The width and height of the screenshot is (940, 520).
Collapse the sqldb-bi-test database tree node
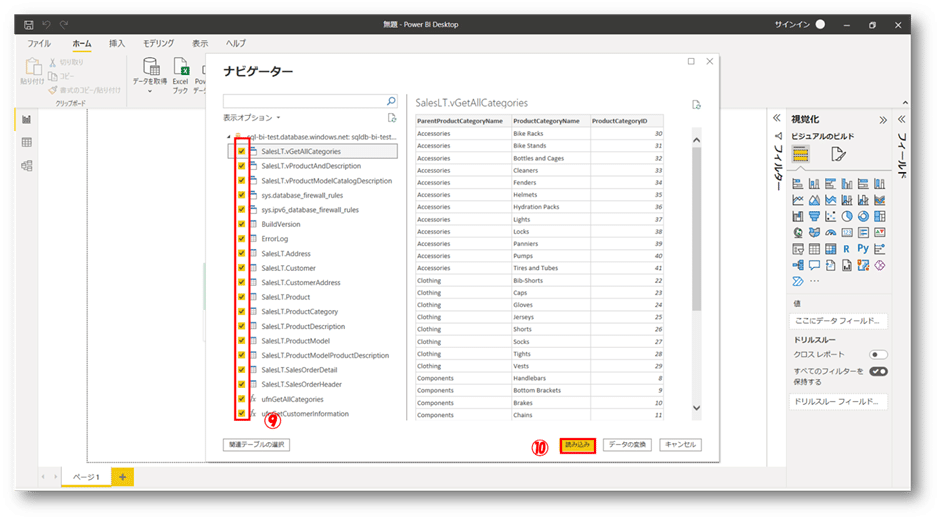(x=228, y=137)
